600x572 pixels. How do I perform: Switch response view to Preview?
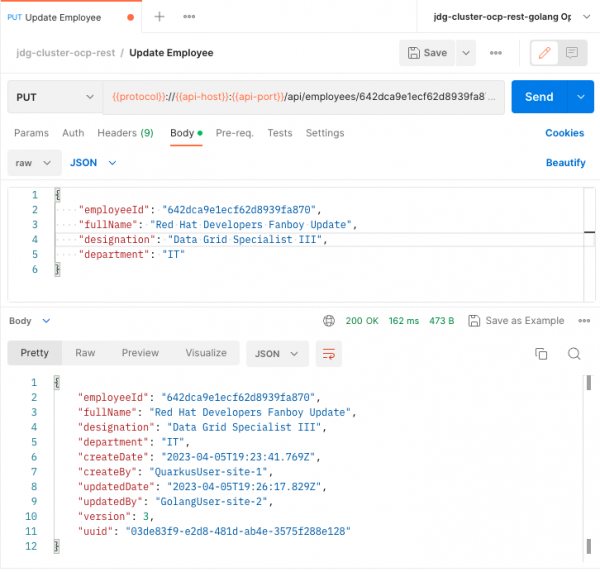click(x=140, y=353)
